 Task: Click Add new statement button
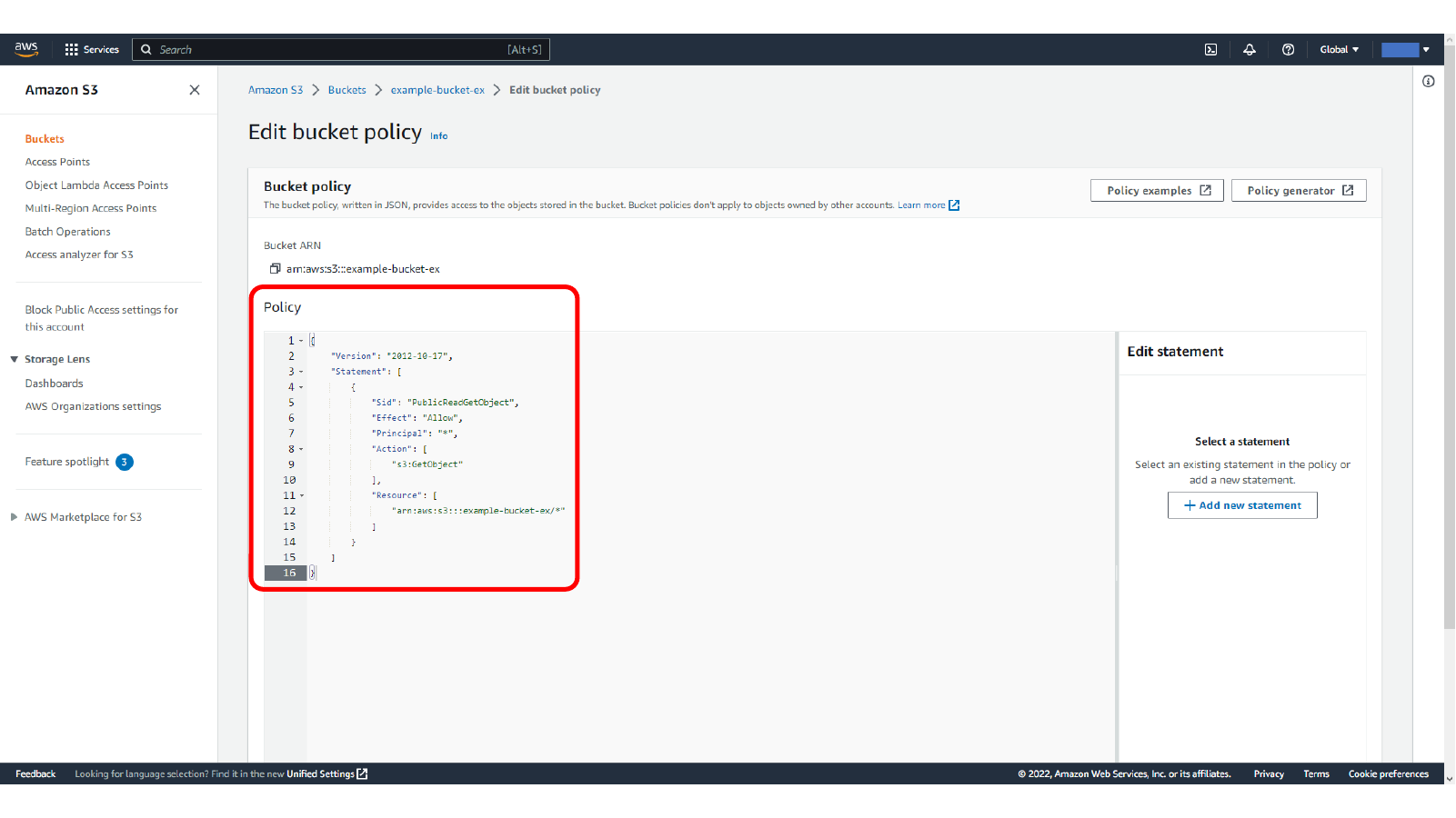click(x=1242, y=505)
